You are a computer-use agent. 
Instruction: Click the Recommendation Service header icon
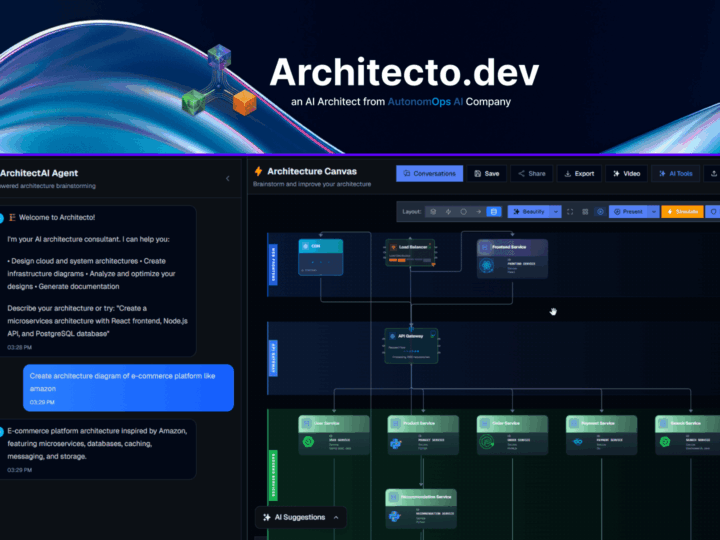coord(394,497)
